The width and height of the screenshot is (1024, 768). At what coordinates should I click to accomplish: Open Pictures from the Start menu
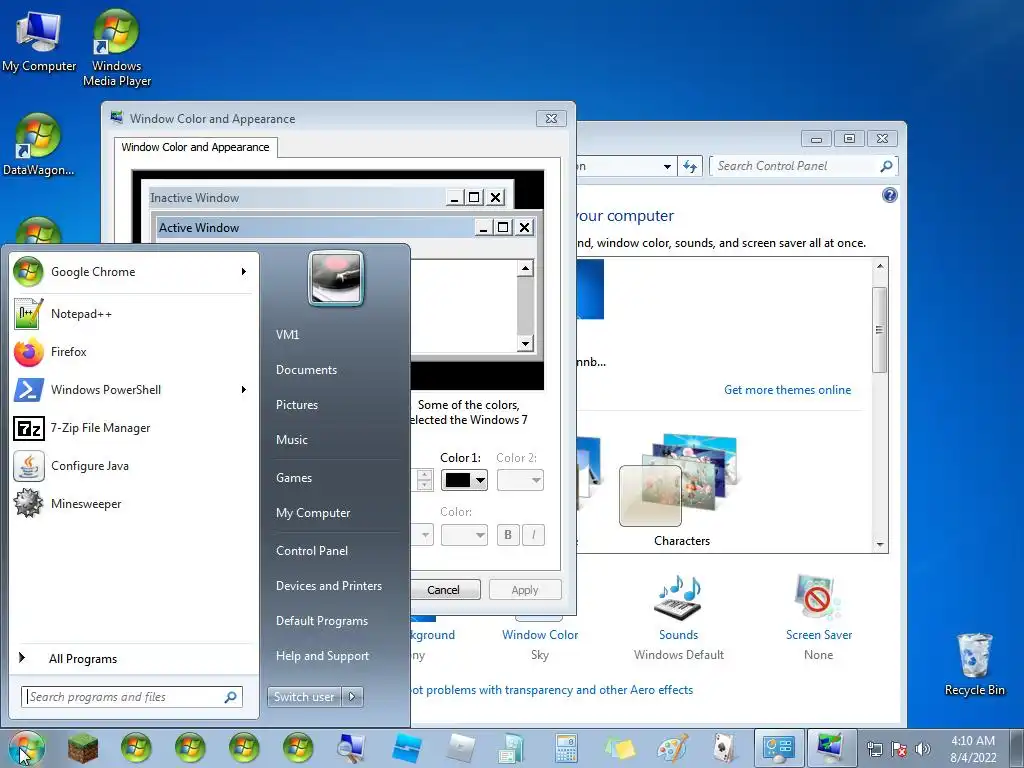pyautogui.click(x=296, y=405)
